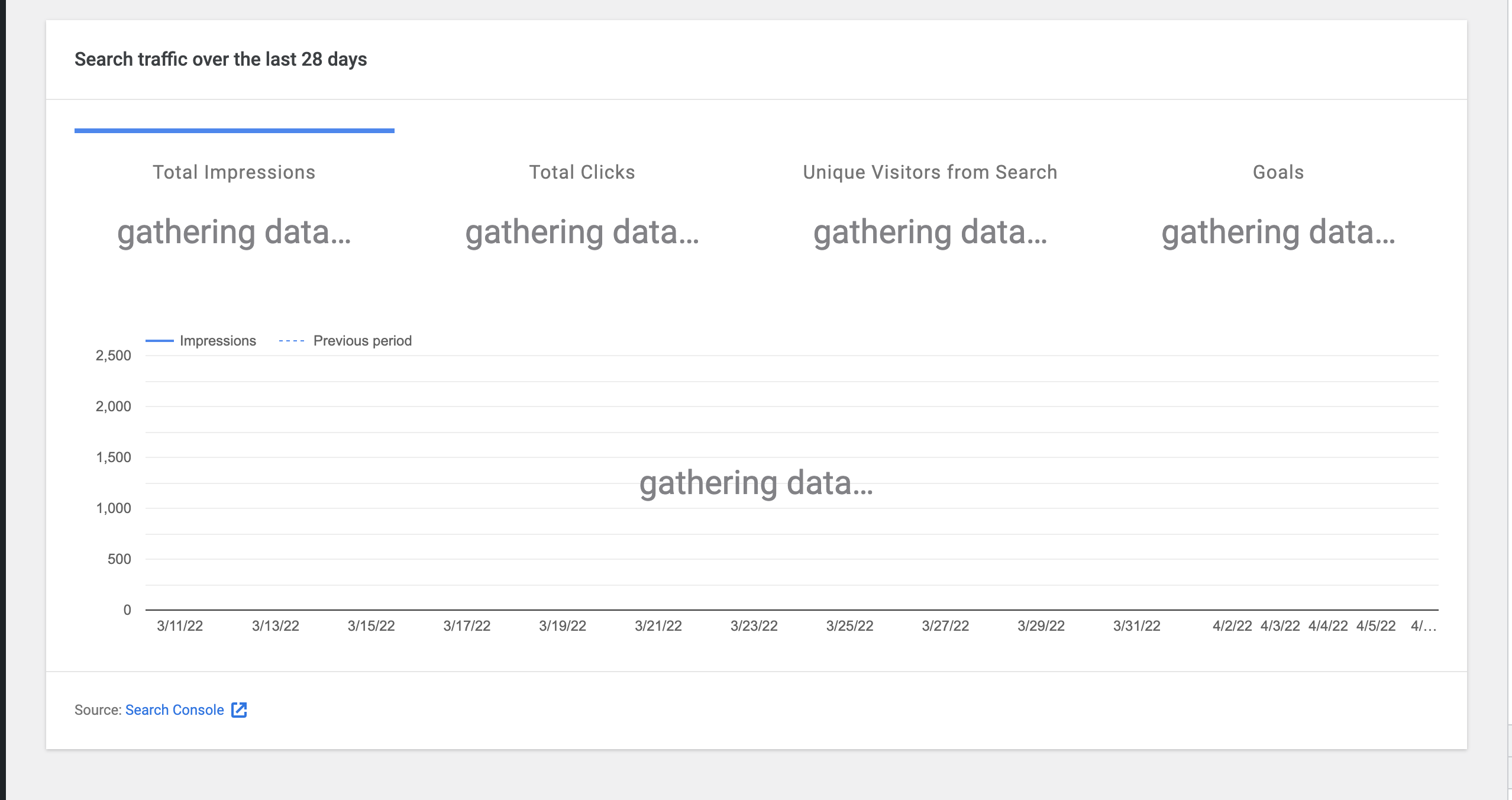Select the Total Impressions tab
The image size is (1512, 800).
[x=234, y=172]
